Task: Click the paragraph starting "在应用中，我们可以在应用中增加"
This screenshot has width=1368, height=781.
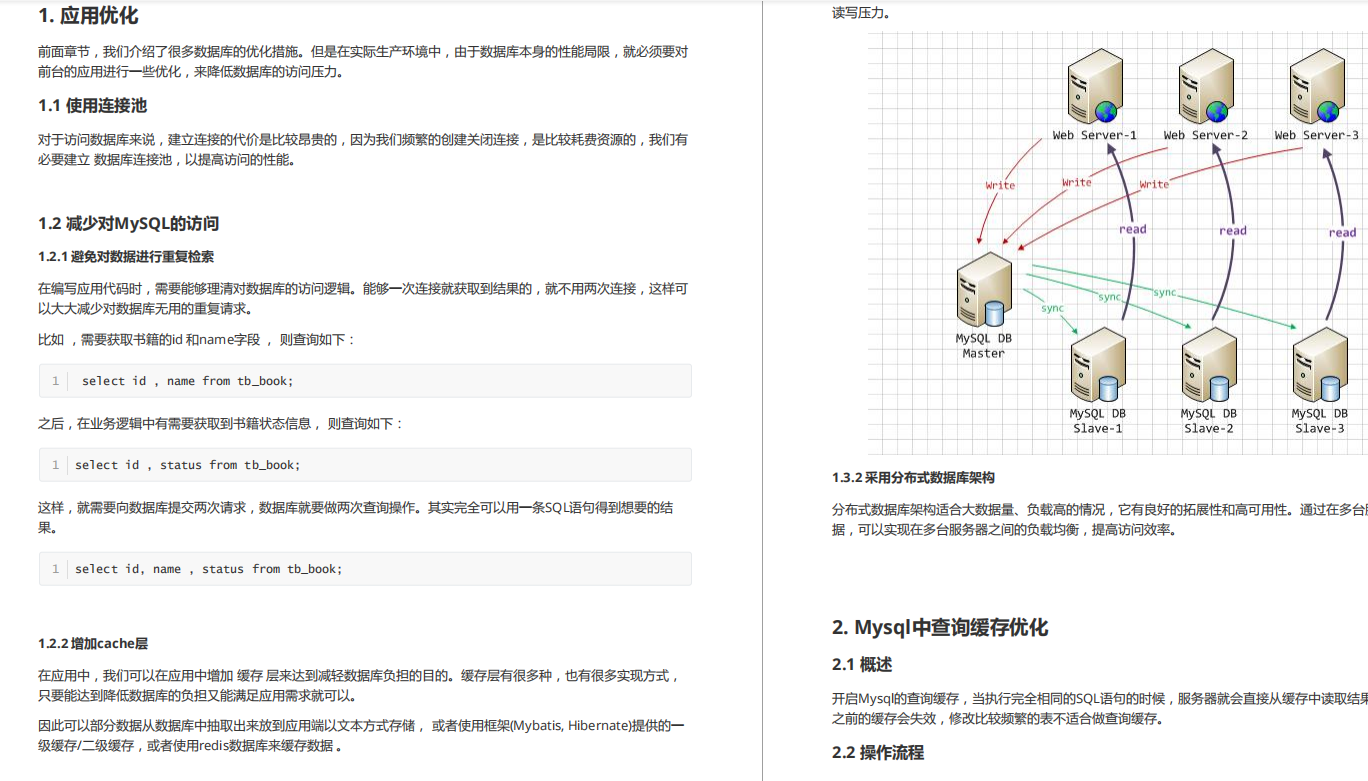Action: [360, 686]
